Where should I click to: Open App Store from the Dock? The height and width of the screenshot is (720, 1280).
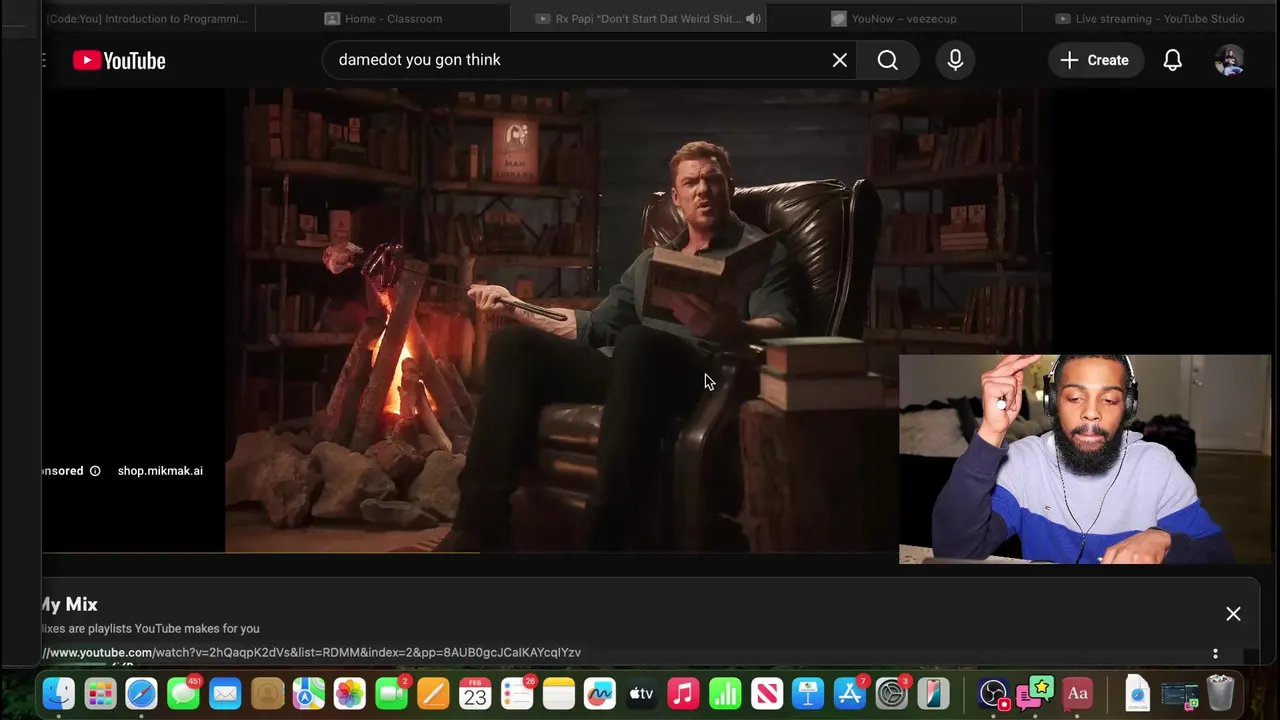pyautogui.click(x=850, y=693)
